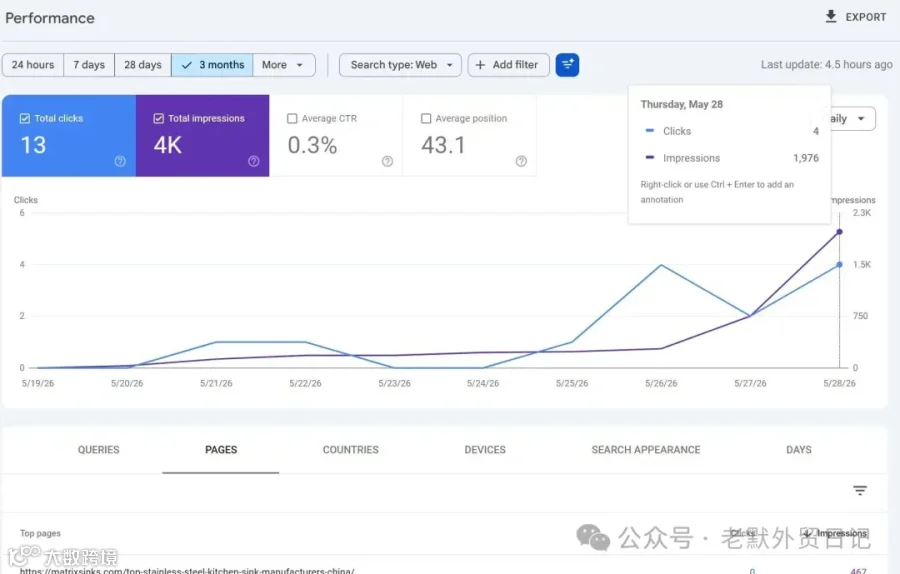Switch to the Countries tab
900x574 pixels.
(x=351, y=449)
